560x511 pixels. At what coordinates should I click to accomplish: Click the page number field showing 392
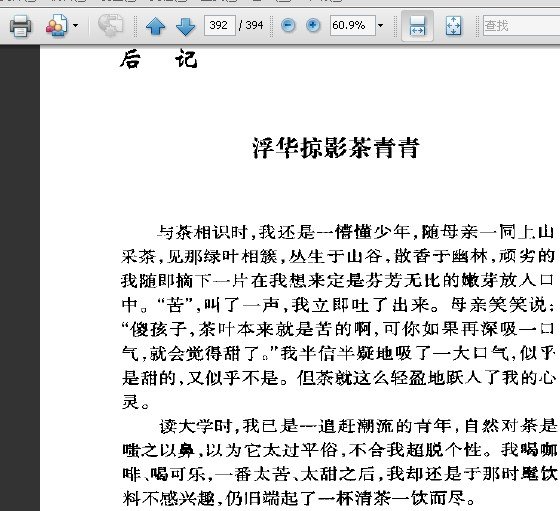pos(220,25)
